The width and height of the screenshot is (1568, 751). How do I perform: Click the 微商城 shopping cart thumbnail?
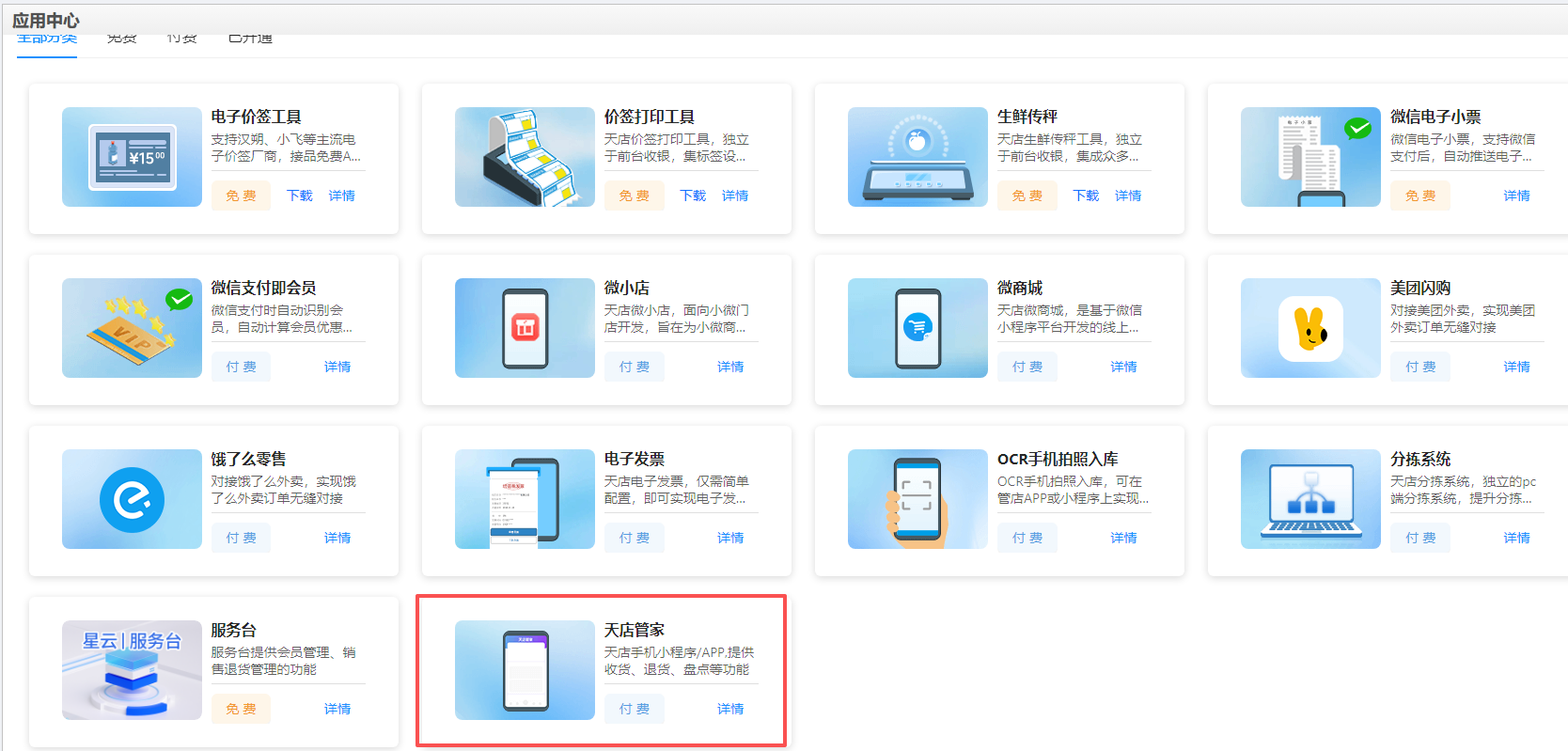917,328
